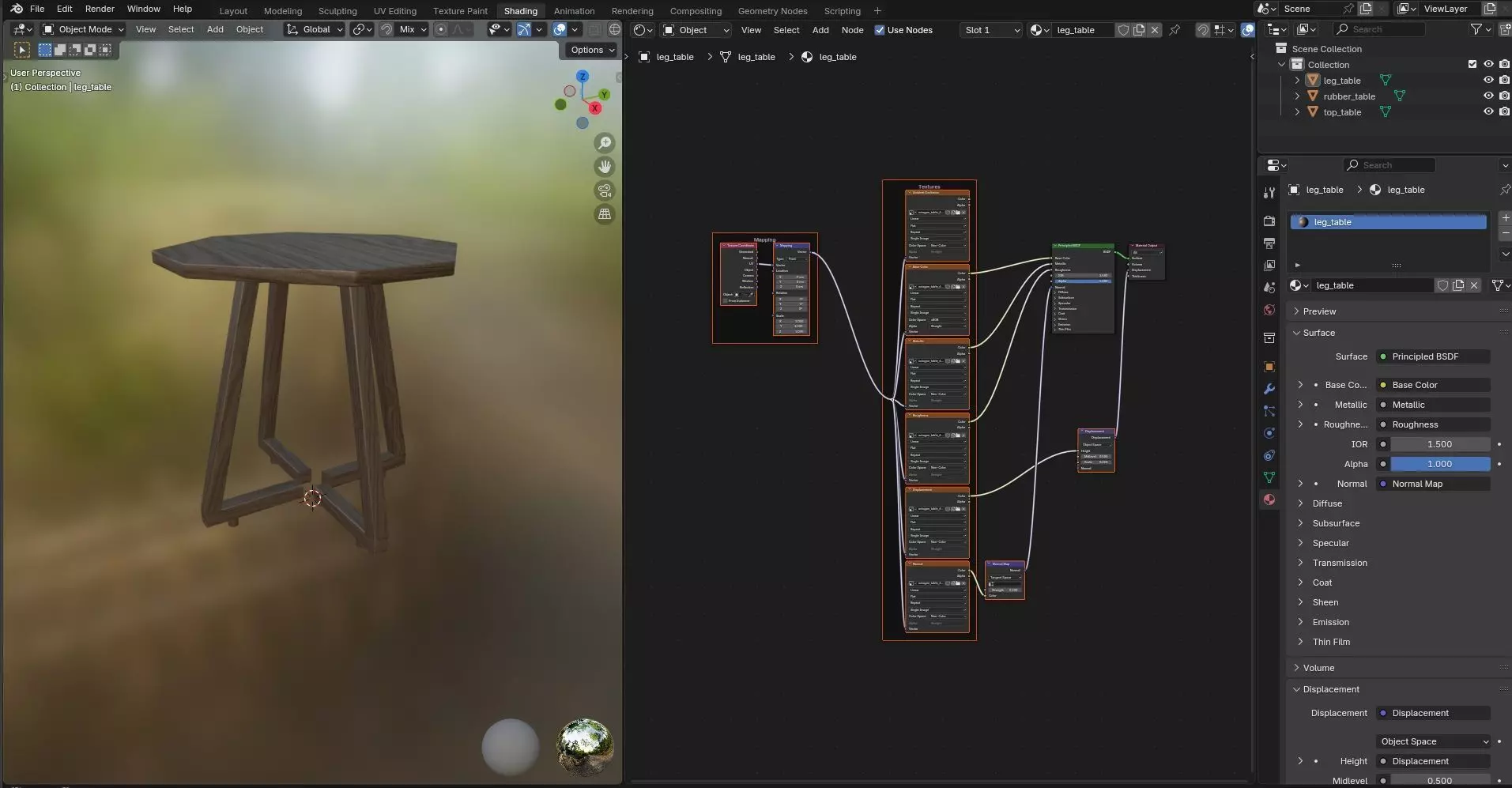This screenshot has height=788, width=1512.
Task: Hide top_table using its eye icon
Action: pos(1488,112)
